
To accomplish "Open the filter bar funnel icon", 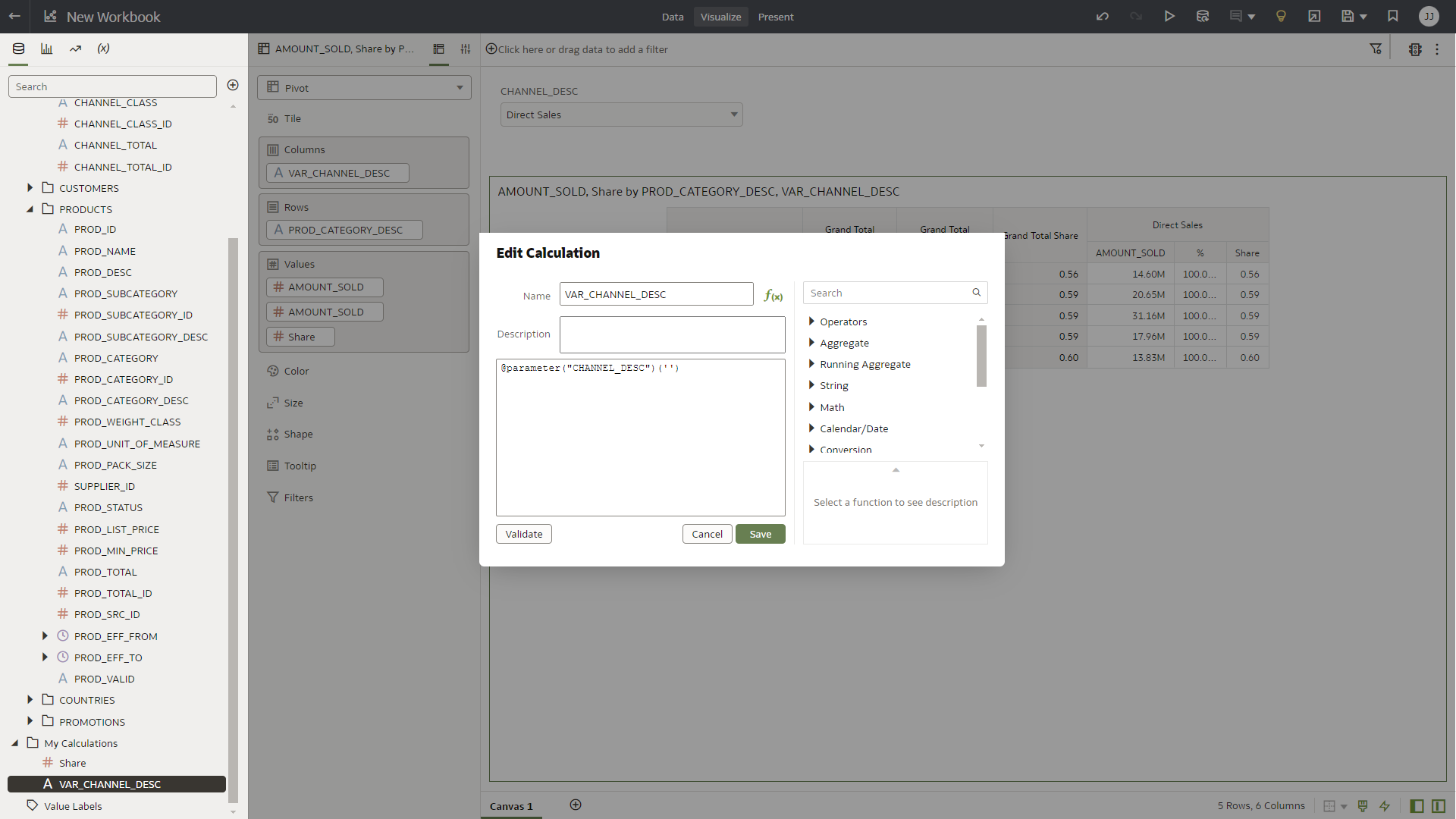I will coord(1376,49).
